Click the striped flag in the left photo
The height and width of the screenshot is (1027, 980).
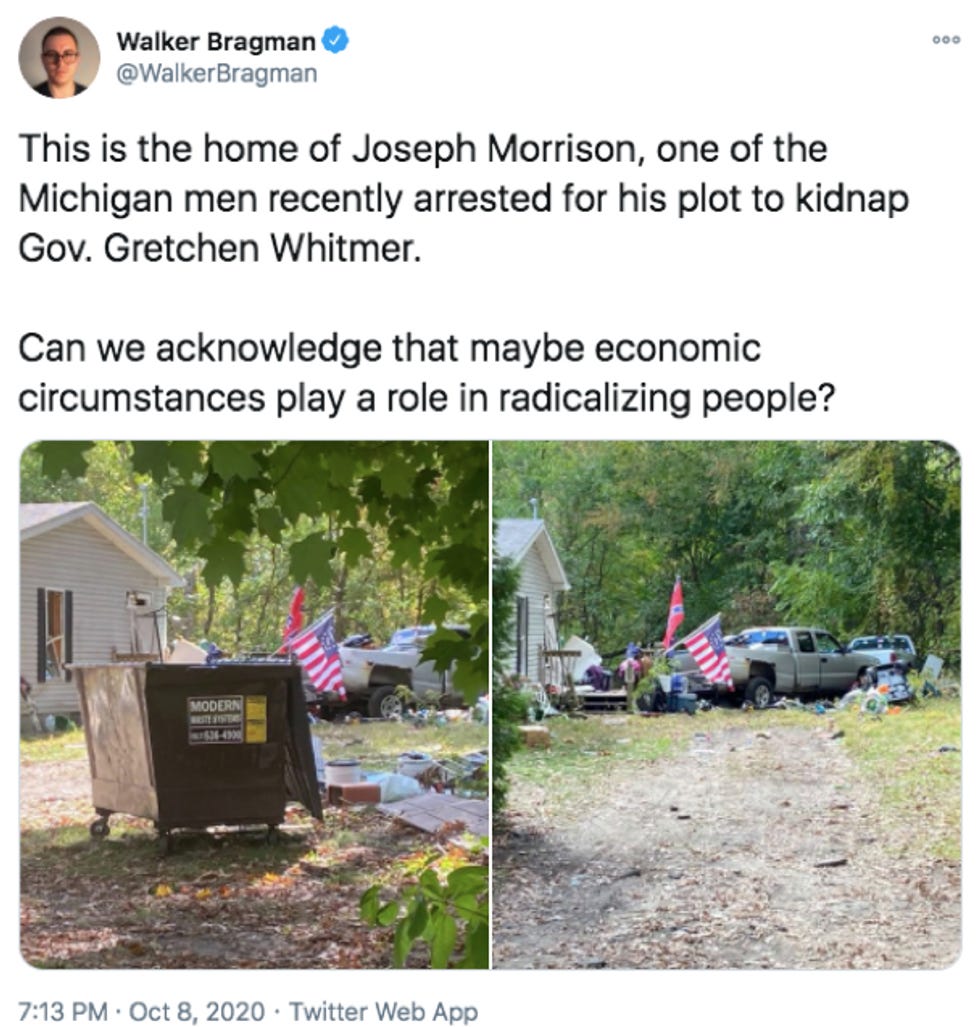tap(318, 655)
